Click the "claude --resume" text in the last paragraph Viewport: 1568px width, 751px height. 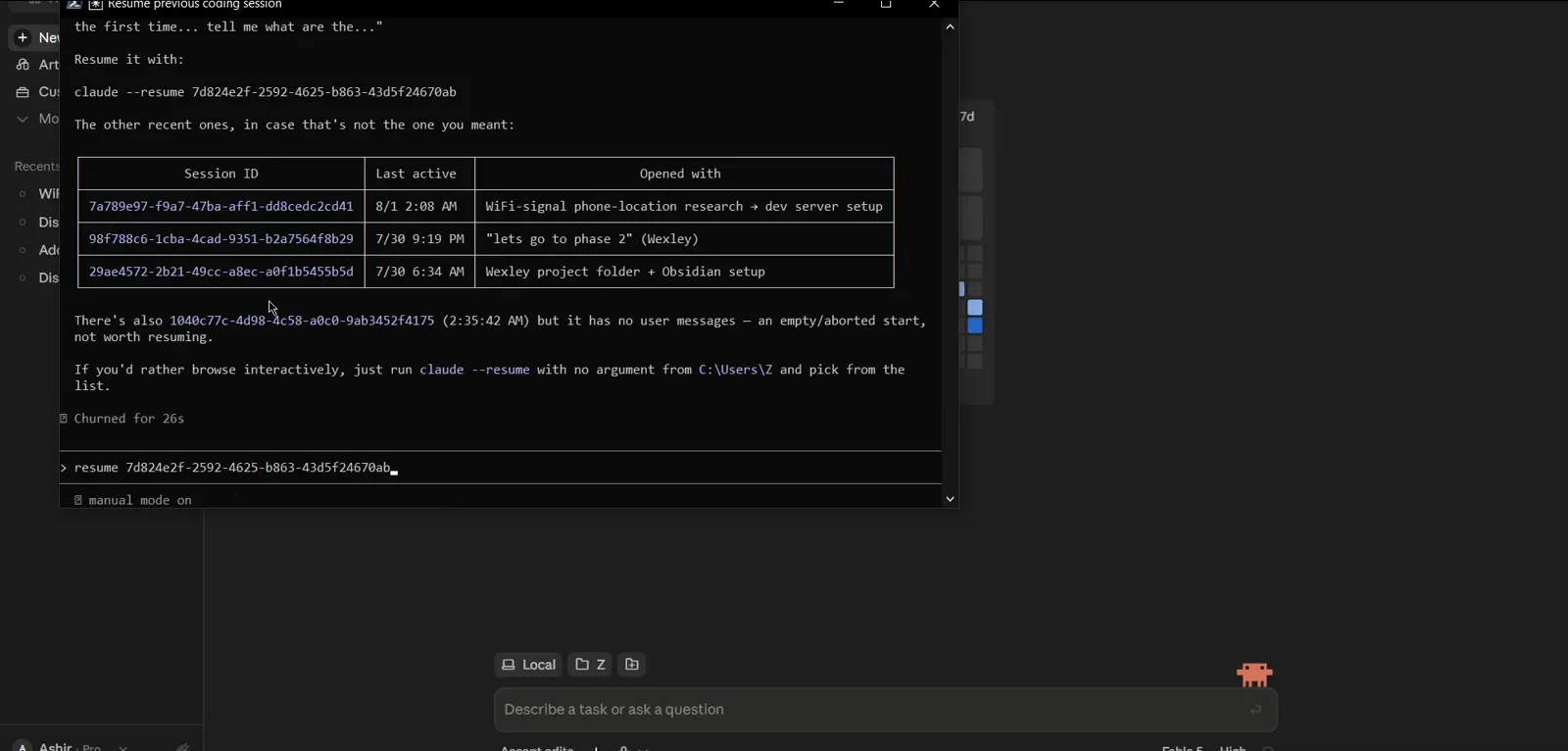click(x=474, y=370)
